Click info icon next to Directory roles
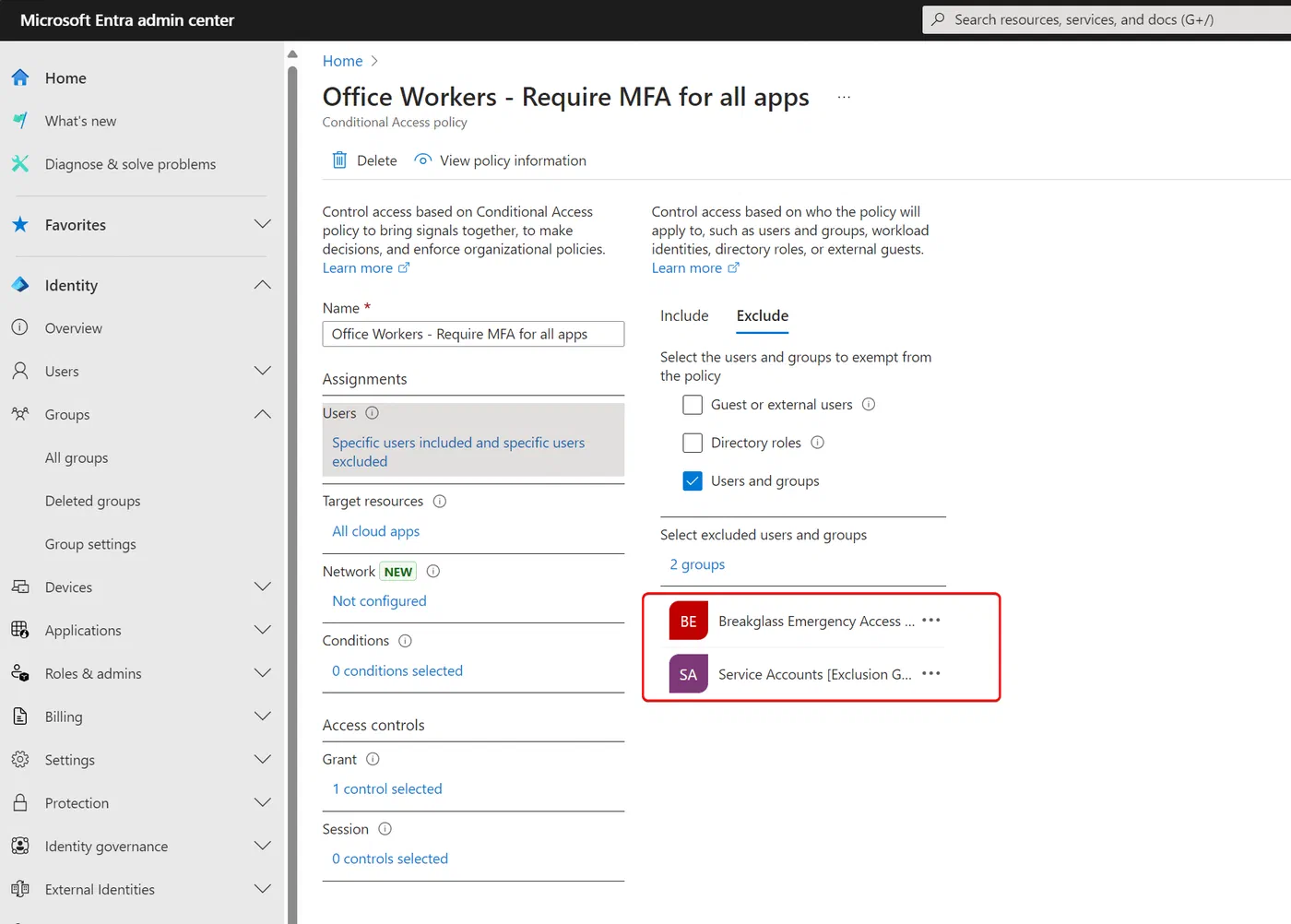This screenshot has height=924, width=1291. click(x=817, y=443)
